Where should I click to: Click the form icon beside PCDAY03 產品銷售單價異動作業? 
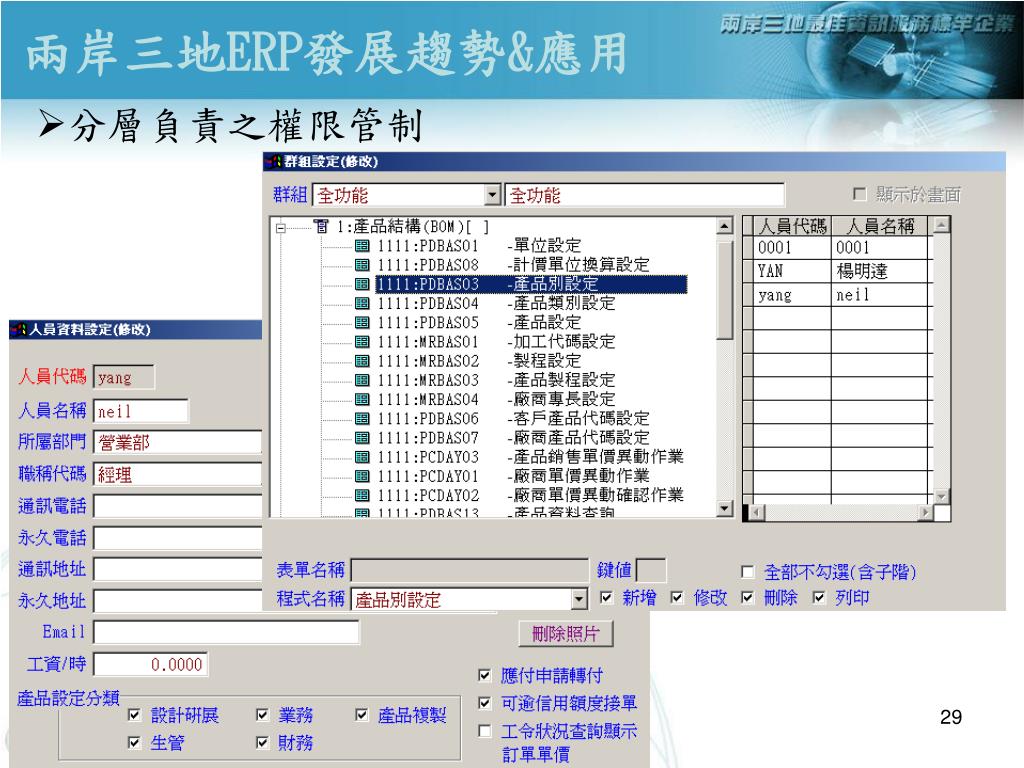[x=362, y=457]
